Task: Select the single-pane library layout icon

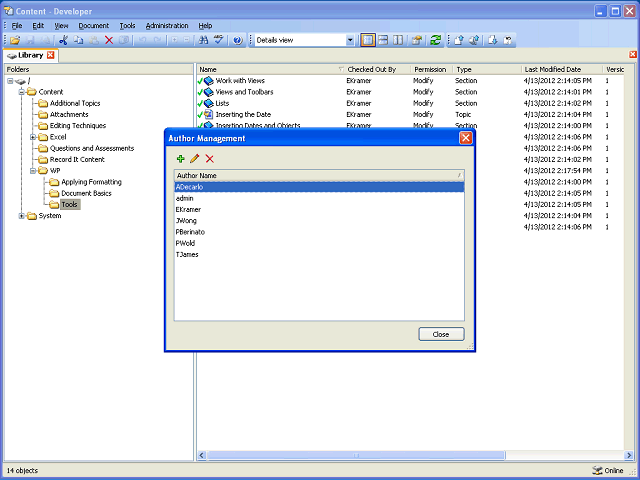Action: tap(368, 40)
